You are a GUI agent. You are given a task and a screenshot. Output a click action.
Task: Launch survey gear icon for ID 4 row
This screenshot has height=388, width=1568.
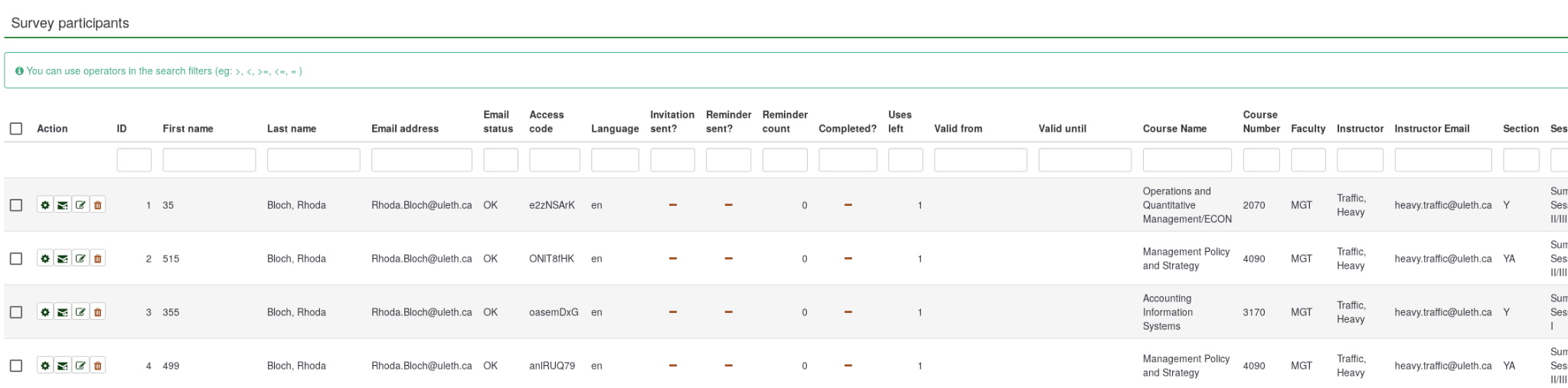pos(45,366)
